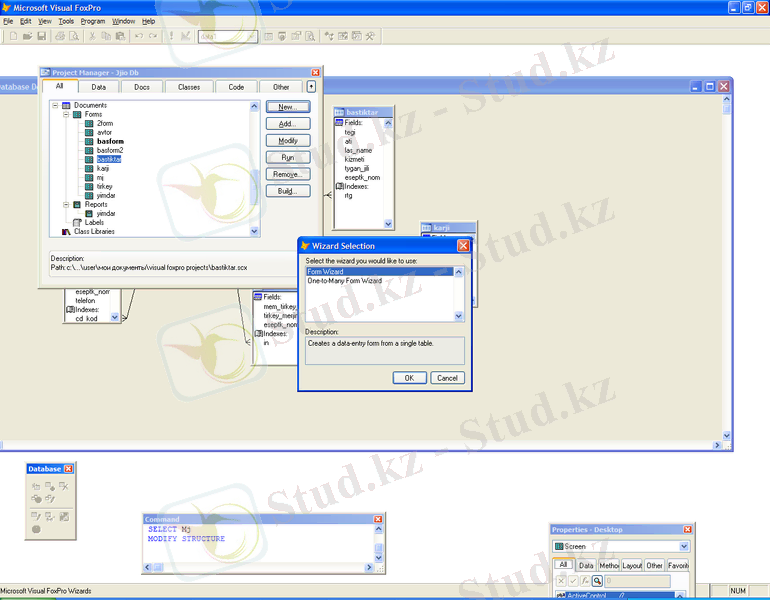Switch to the Classes tab in Project Manager
This screenshot has width=770, height=600.
point(189,87)
